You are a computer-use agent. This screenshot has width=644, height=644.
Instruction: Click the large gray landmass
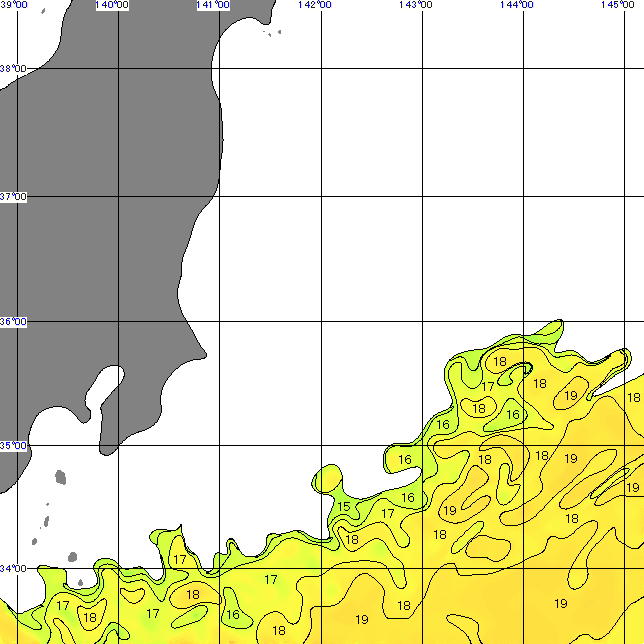pyautogui.click(x=100, y=220)
